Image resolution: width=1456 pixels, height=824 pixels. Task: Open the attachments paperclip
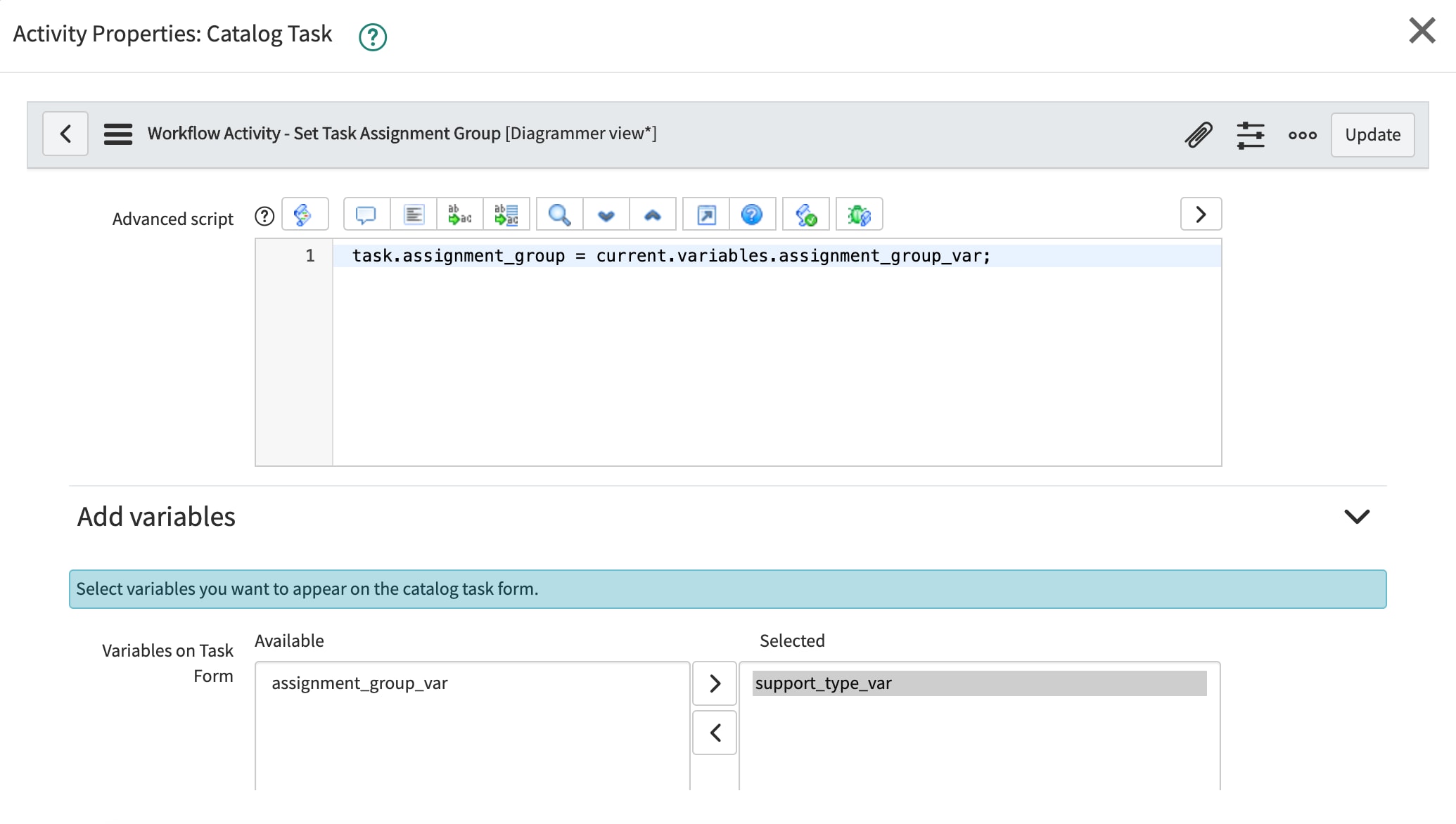[x=1199, y=134]
